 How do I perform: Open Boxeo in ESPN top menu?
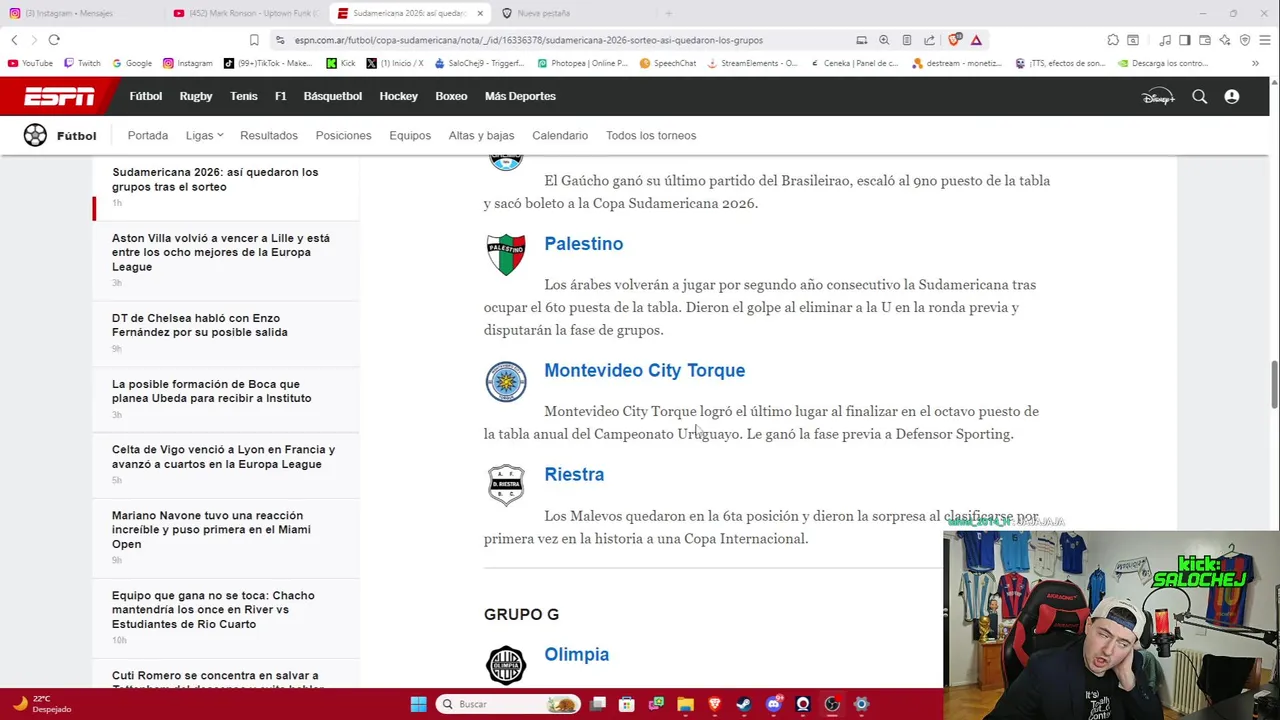[451, 96]
